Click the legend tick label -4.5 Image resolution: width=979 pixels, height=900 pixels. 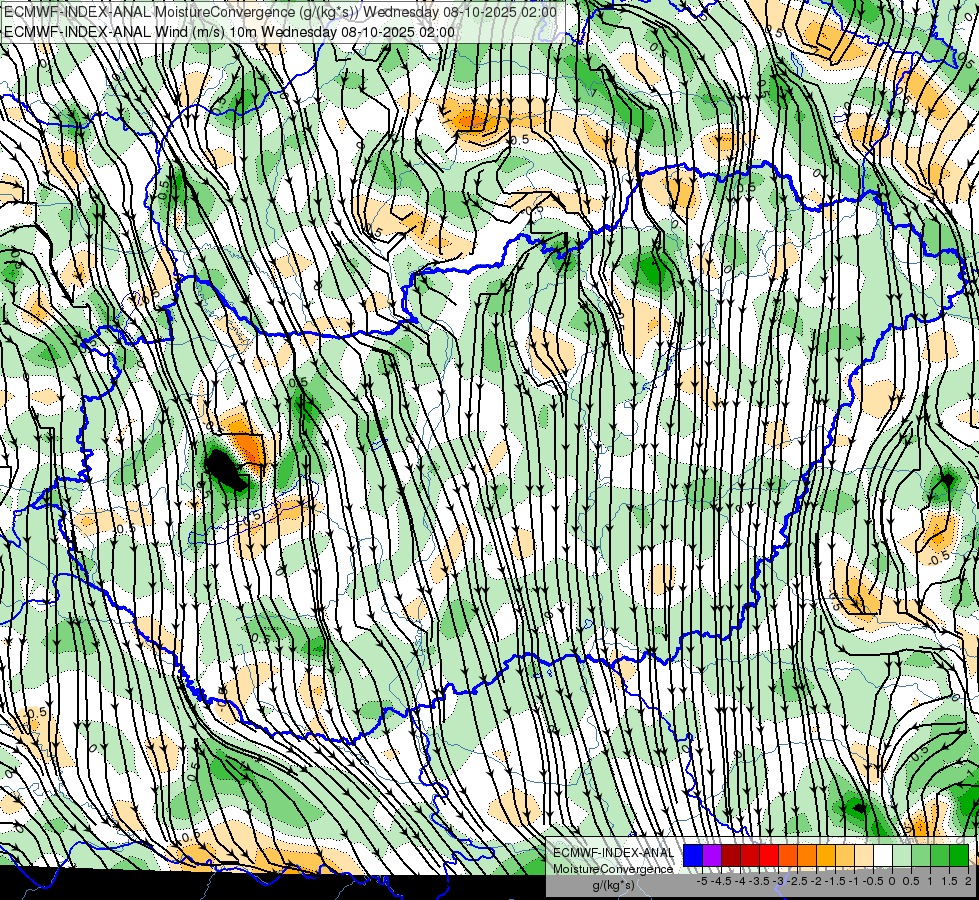tap(721, 881)
